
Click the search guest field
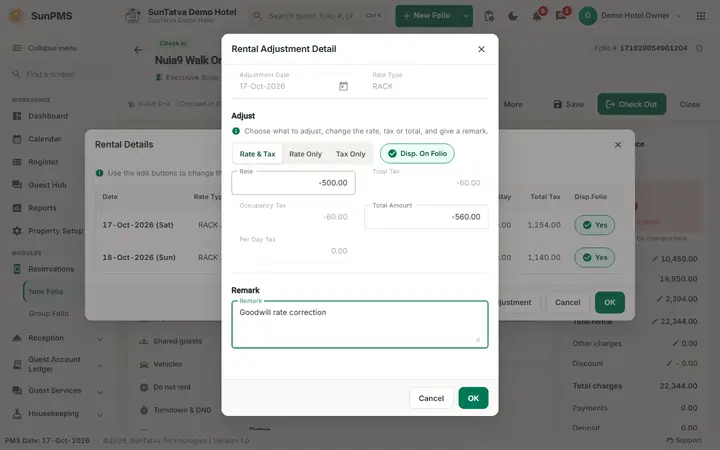pyautogui.click(x=318, y=16)
